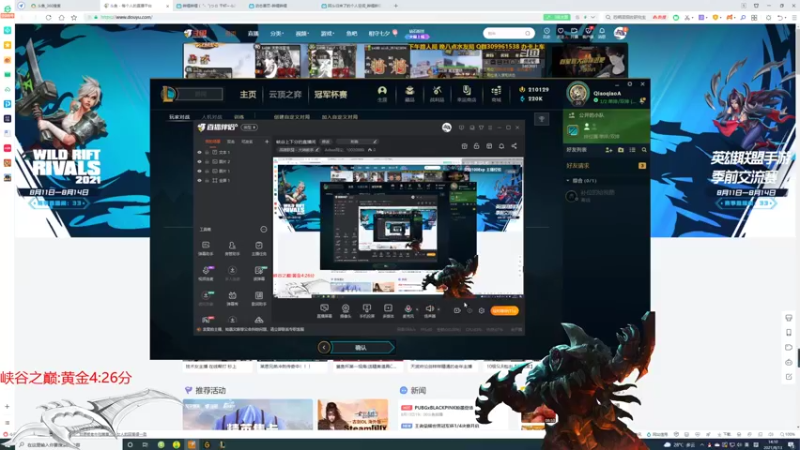
Task: Open the 创建自定义对局 tab
Action: coord(291,117)
